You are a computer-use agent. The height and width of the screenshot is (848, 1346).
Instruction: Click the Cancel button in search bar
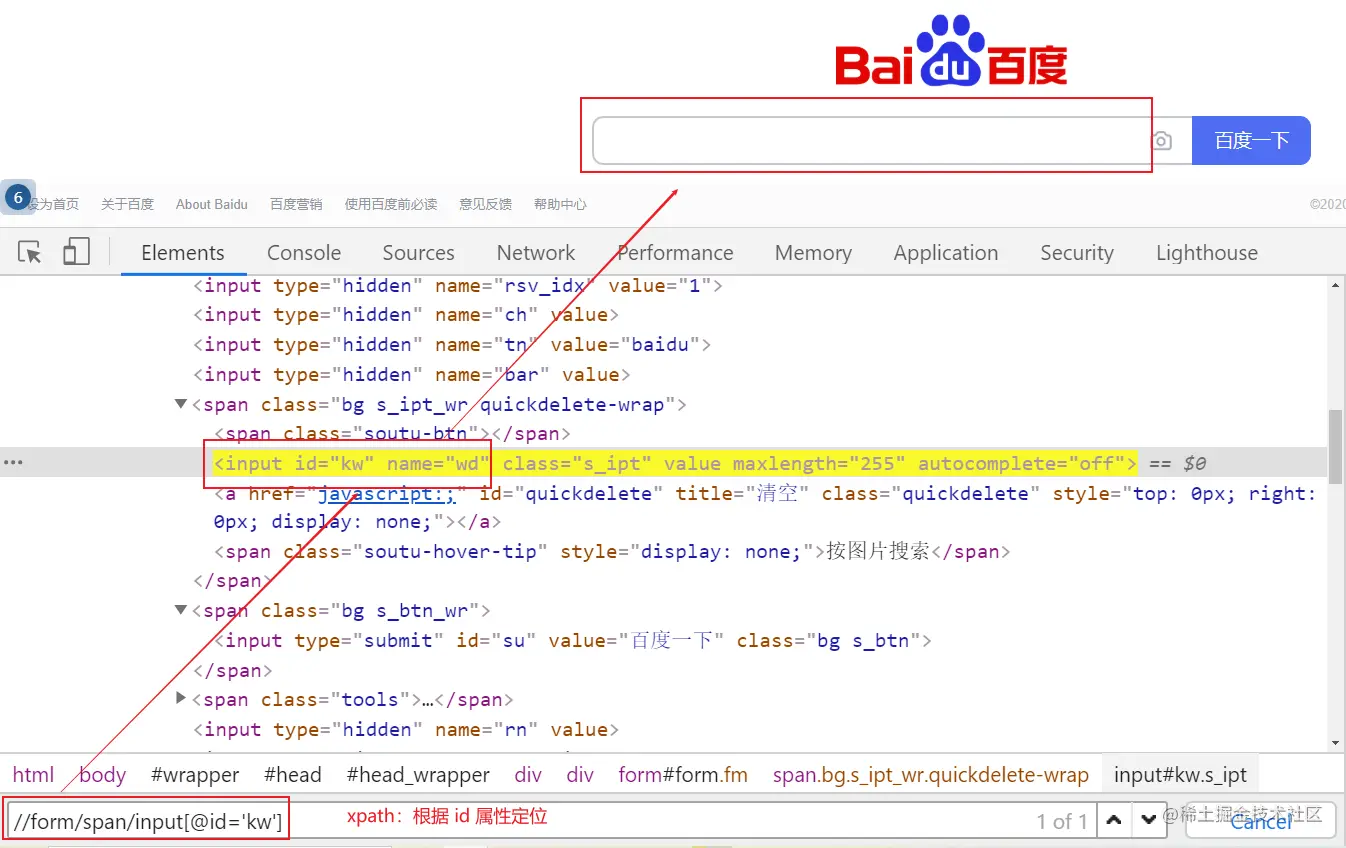1261,821
